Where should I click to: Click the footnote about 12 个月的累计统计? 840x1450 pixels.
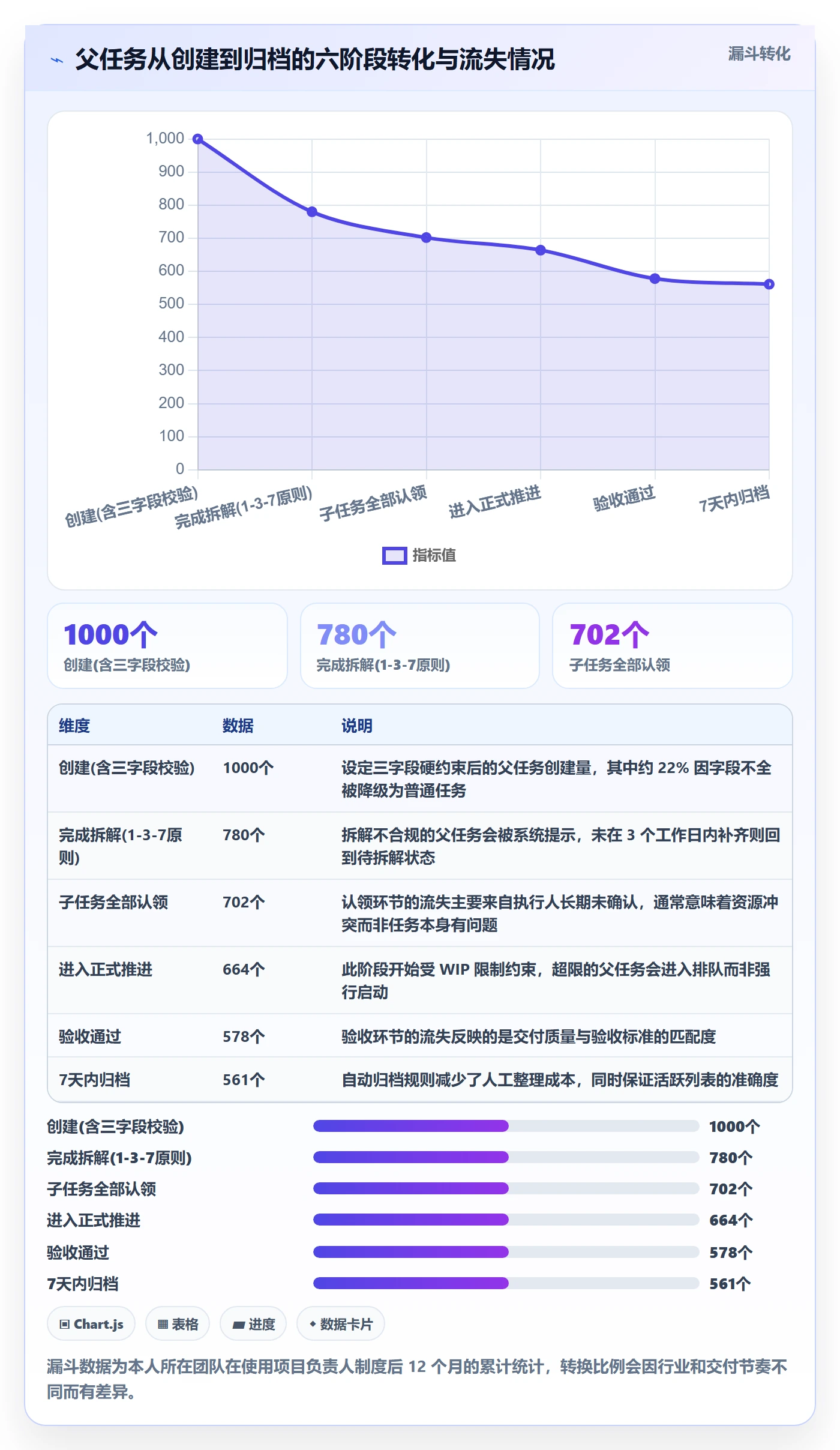(417, 1379)
